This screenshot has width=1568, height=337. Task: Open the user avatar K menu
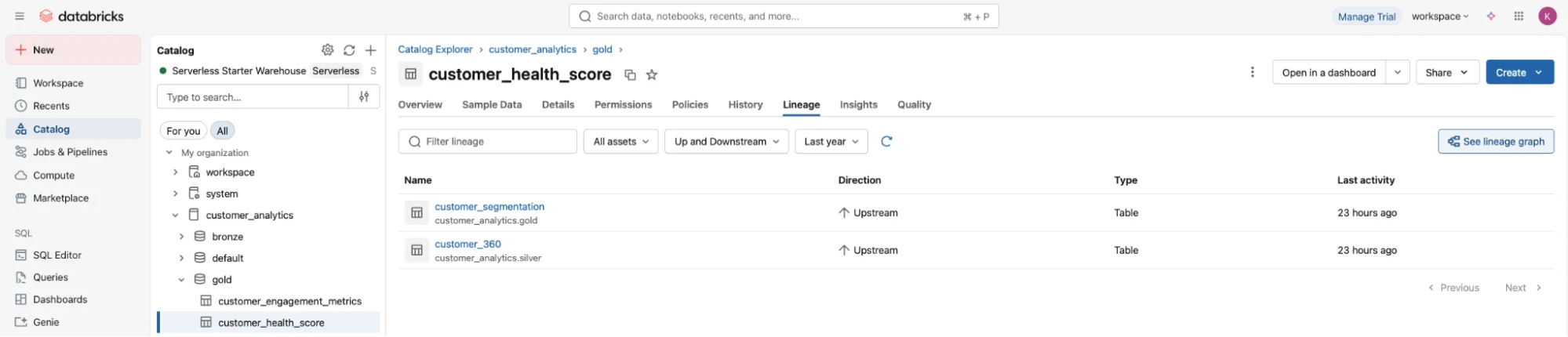[1547, 16]
